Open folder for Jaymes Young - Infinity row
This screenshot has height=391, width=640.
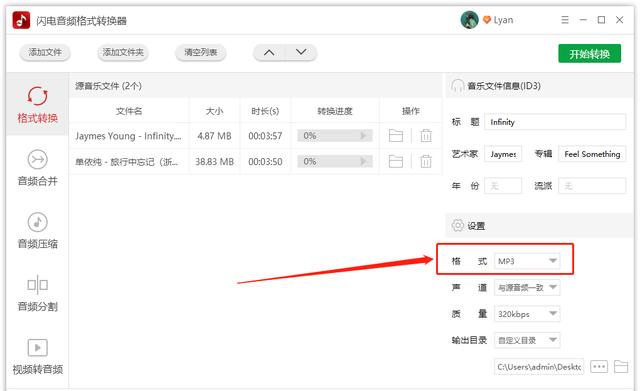tap(396, 136)
